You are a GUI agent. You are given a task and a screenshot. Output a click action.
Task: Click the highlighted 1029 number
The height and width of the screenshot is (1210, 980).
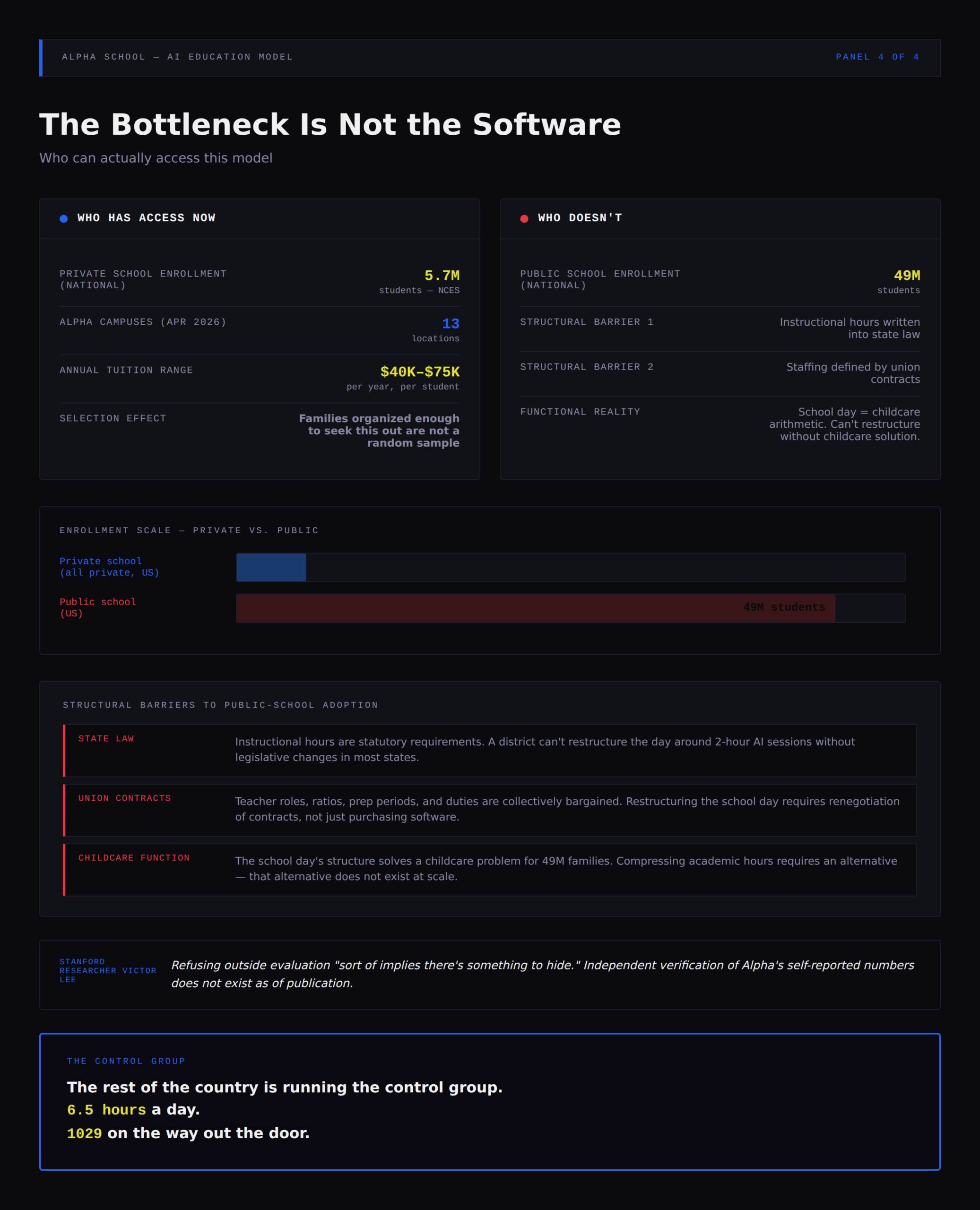tap(84, 1133)
